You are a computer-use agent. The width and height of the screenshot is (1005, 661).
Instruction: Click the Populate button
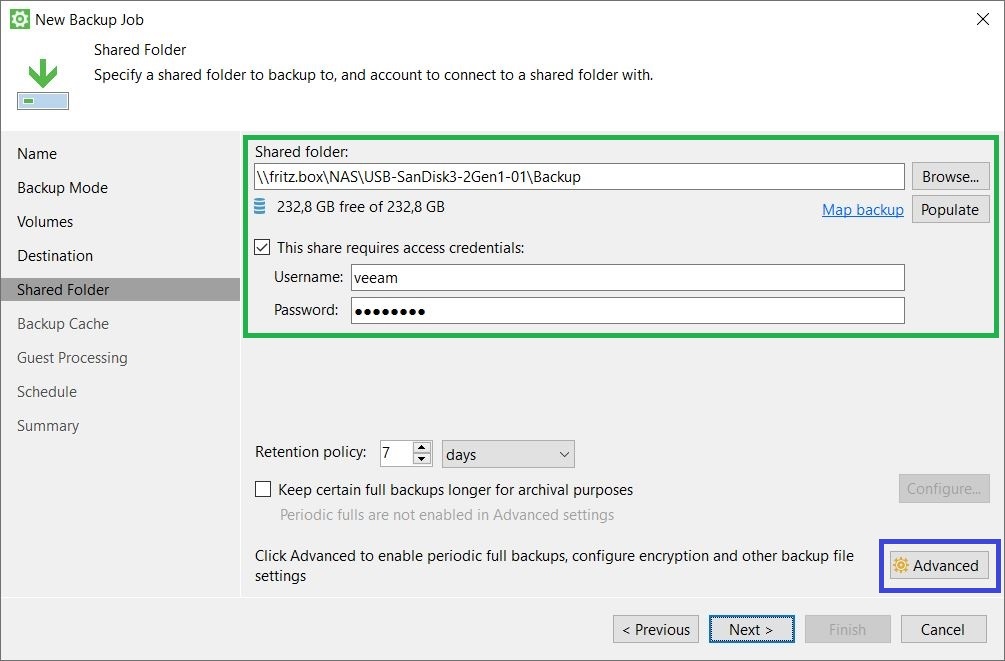pos(949,210)
